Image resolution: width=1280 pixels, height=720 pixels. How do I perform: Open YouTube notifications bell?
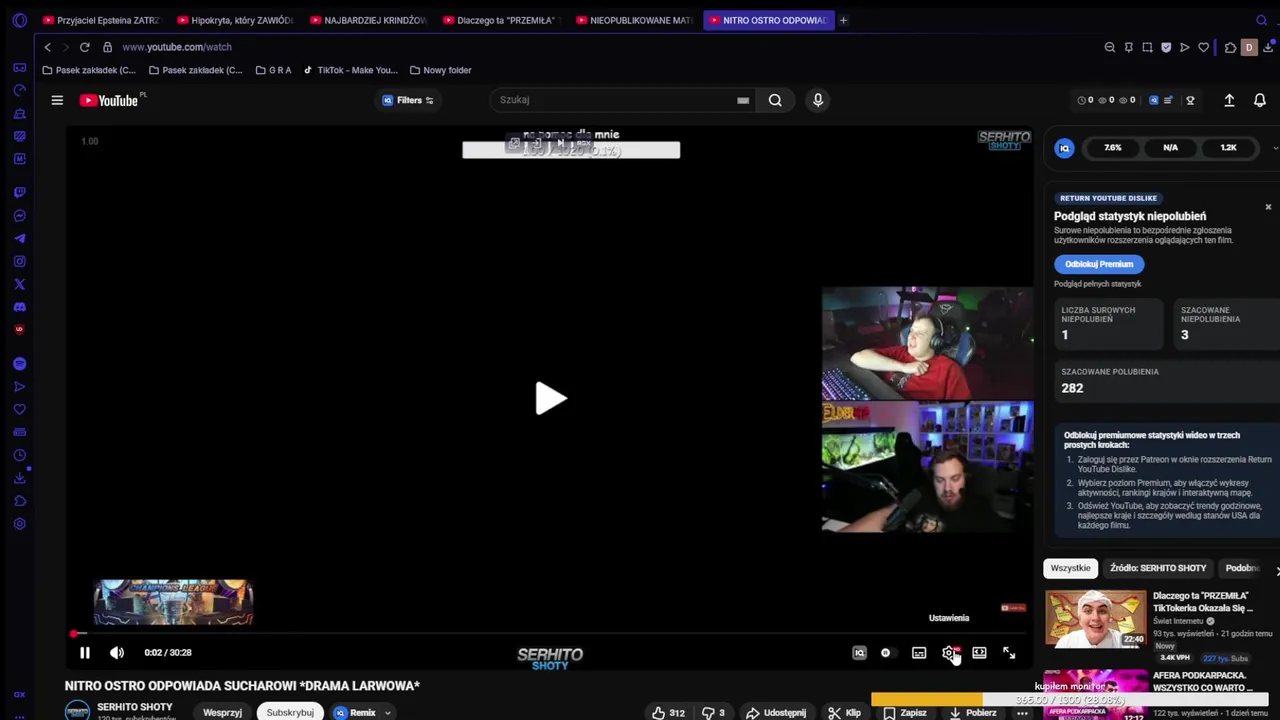click(x=1260, y=100)
